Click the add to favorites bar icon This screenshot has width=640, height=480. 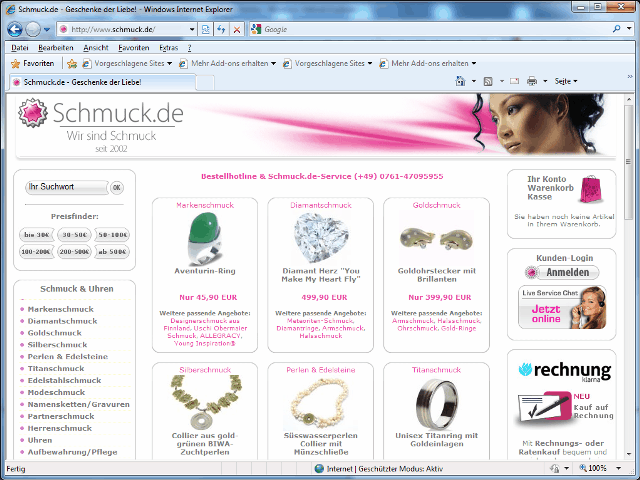(x=72, y=63)
